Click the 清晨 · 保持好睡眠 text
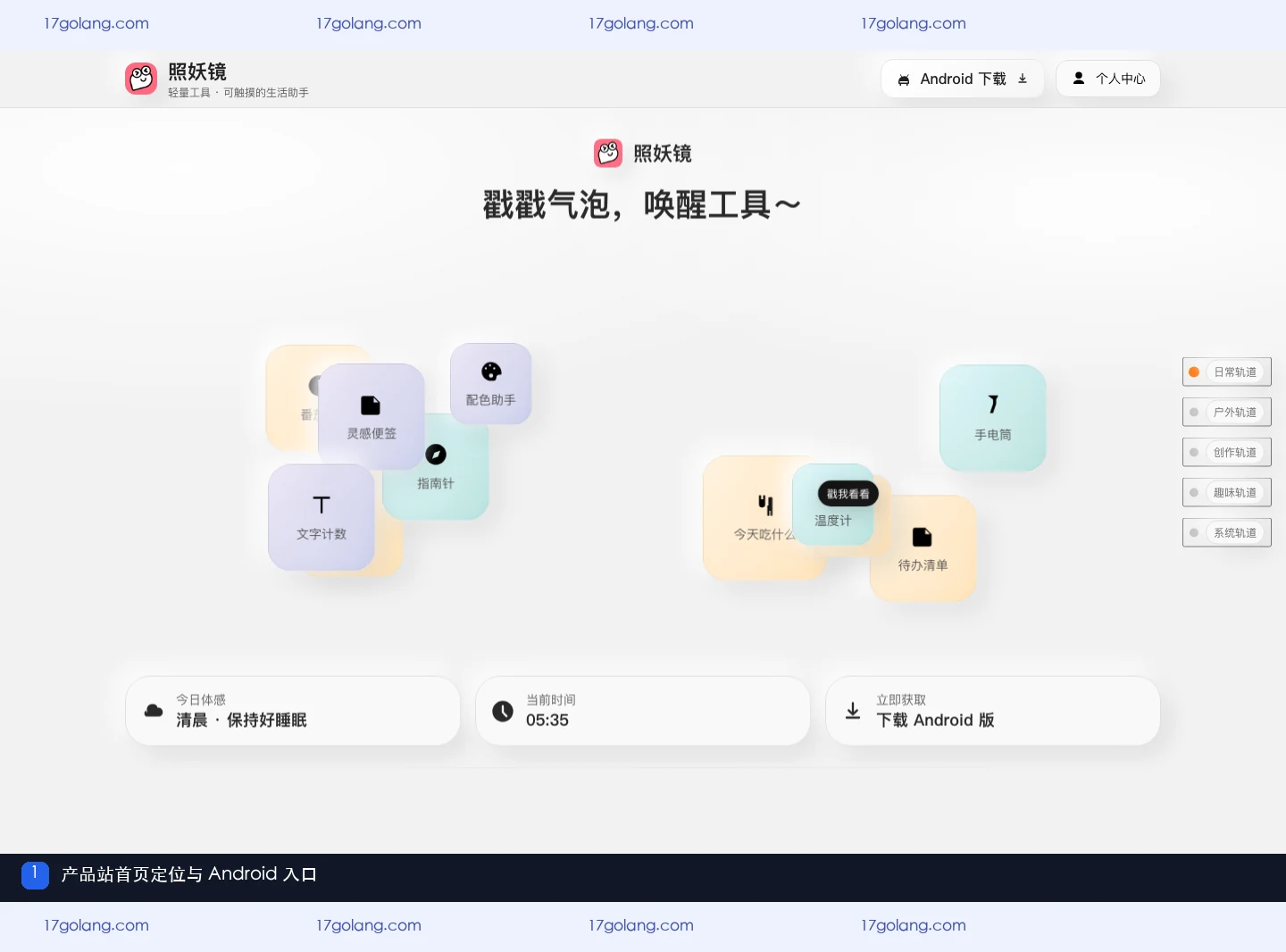This screenshot has height=952, width=1286. 241,720
